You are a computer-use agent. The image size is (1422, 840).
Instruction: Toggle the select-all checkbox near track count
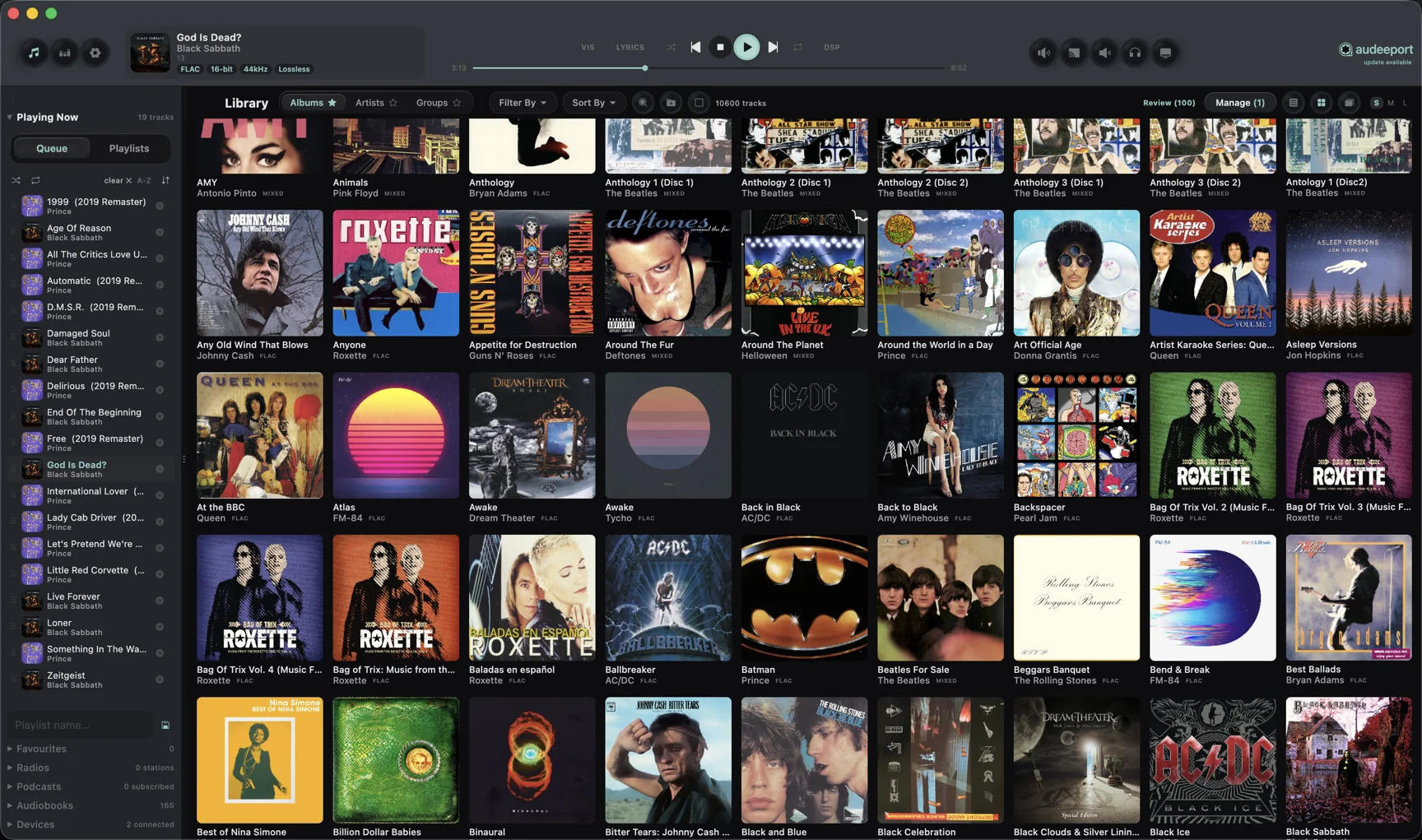(x=699, y=103)
